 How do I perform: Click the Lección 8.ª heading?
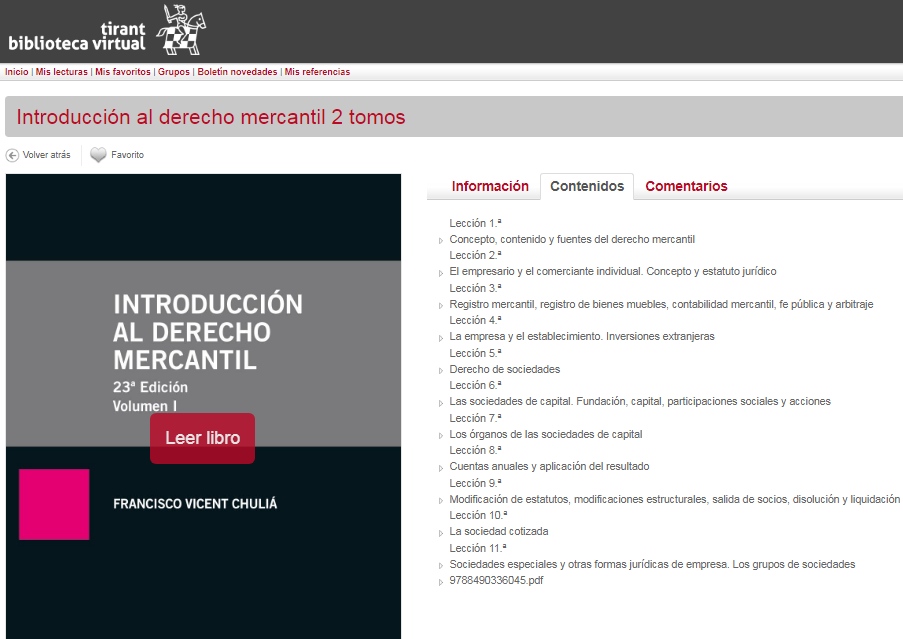(475, 451)
